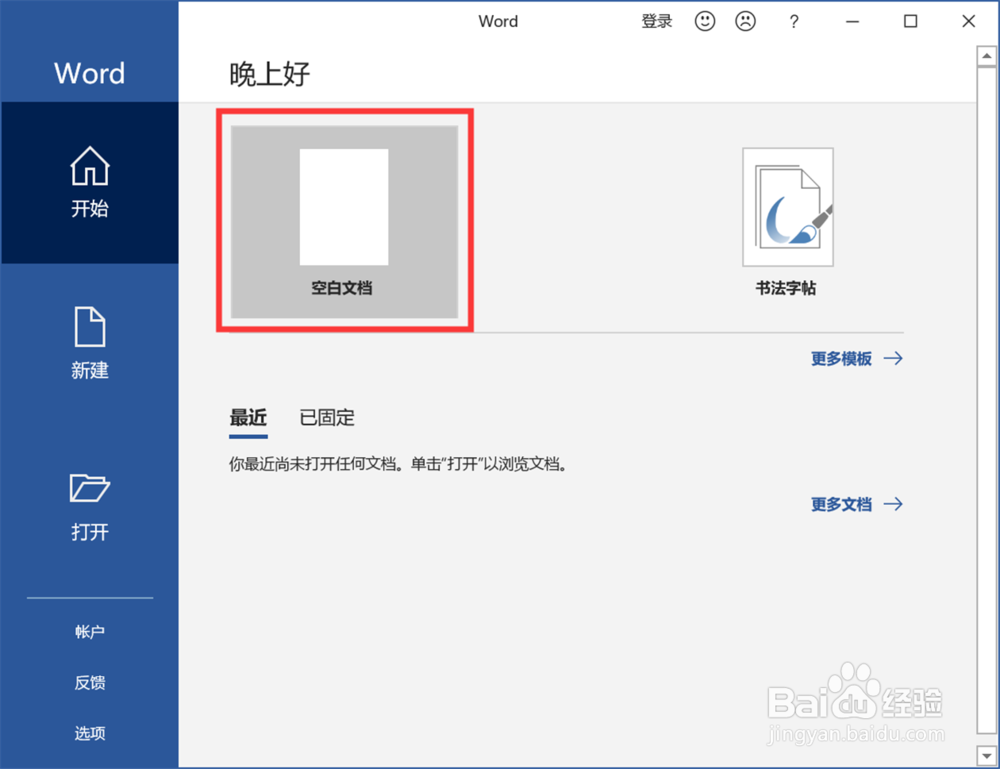This screenshot has height=769, width=1000.
Task: Open 选项 options in sidebar
Action: (90, 733)
